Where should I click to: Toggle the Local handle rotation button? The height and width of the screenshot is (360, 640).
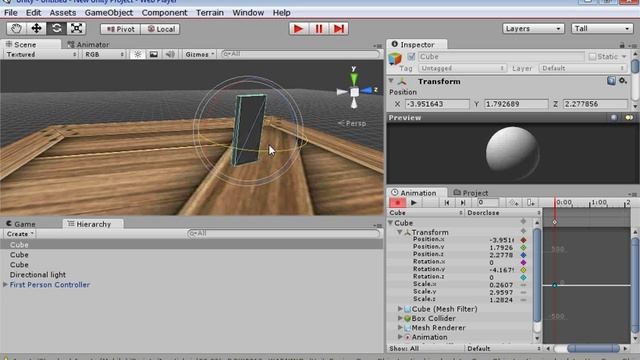(160, 29)
